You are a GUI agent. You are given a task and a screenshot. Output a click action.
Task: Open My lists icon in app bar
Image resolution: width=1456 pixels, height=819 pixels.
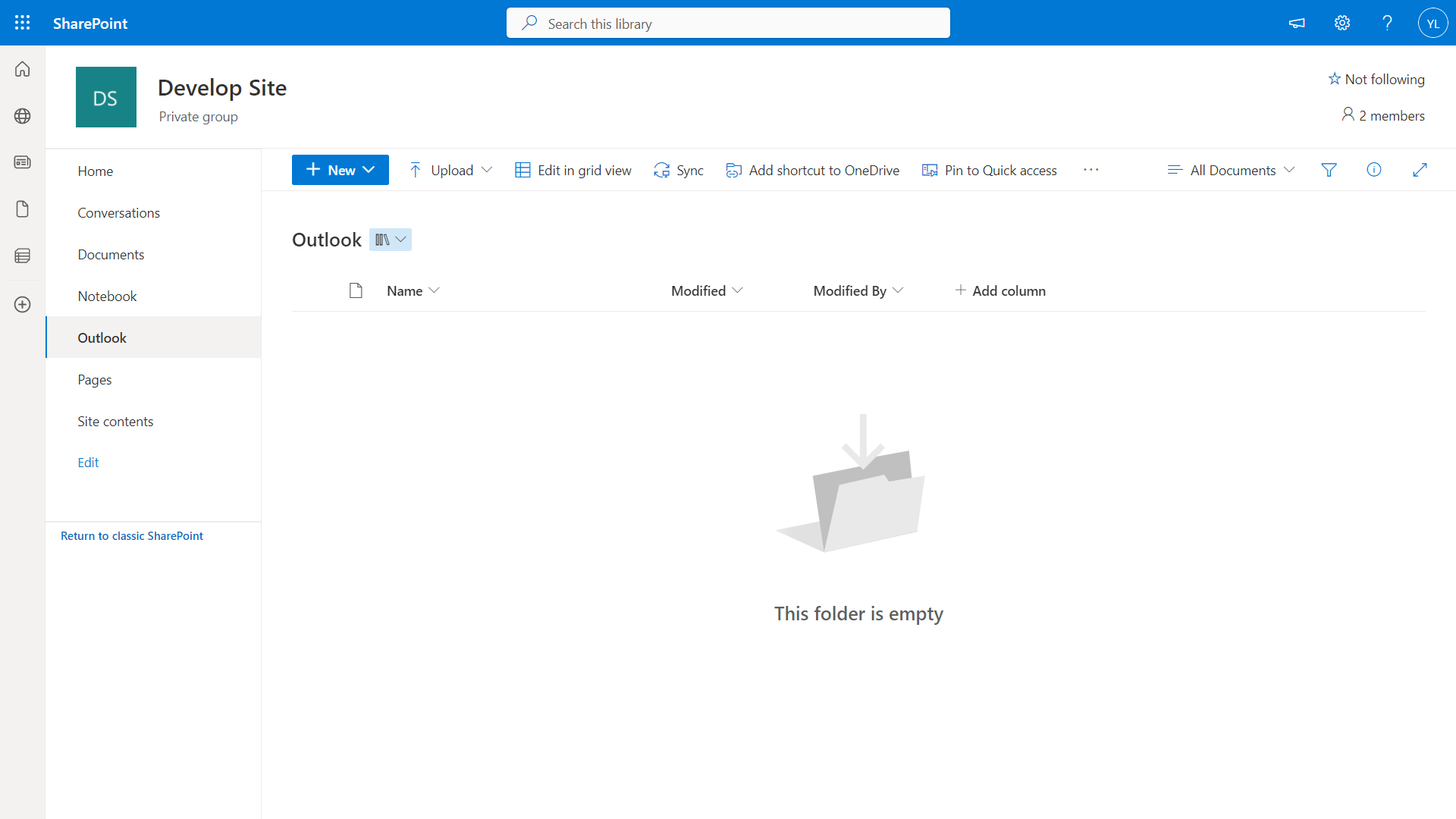(23, 256)
